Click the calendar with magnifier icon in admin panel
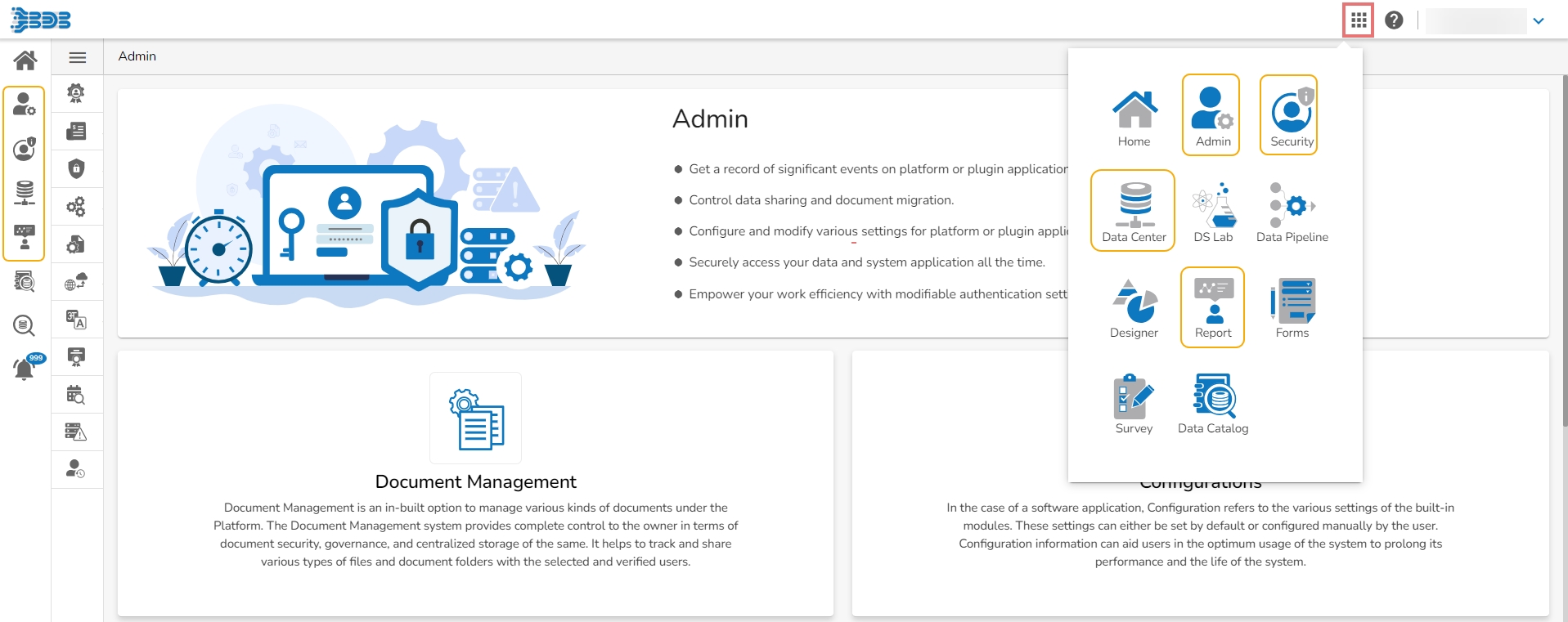The width and height of the screenshot is (1568, 622). (x=76, y=395)
